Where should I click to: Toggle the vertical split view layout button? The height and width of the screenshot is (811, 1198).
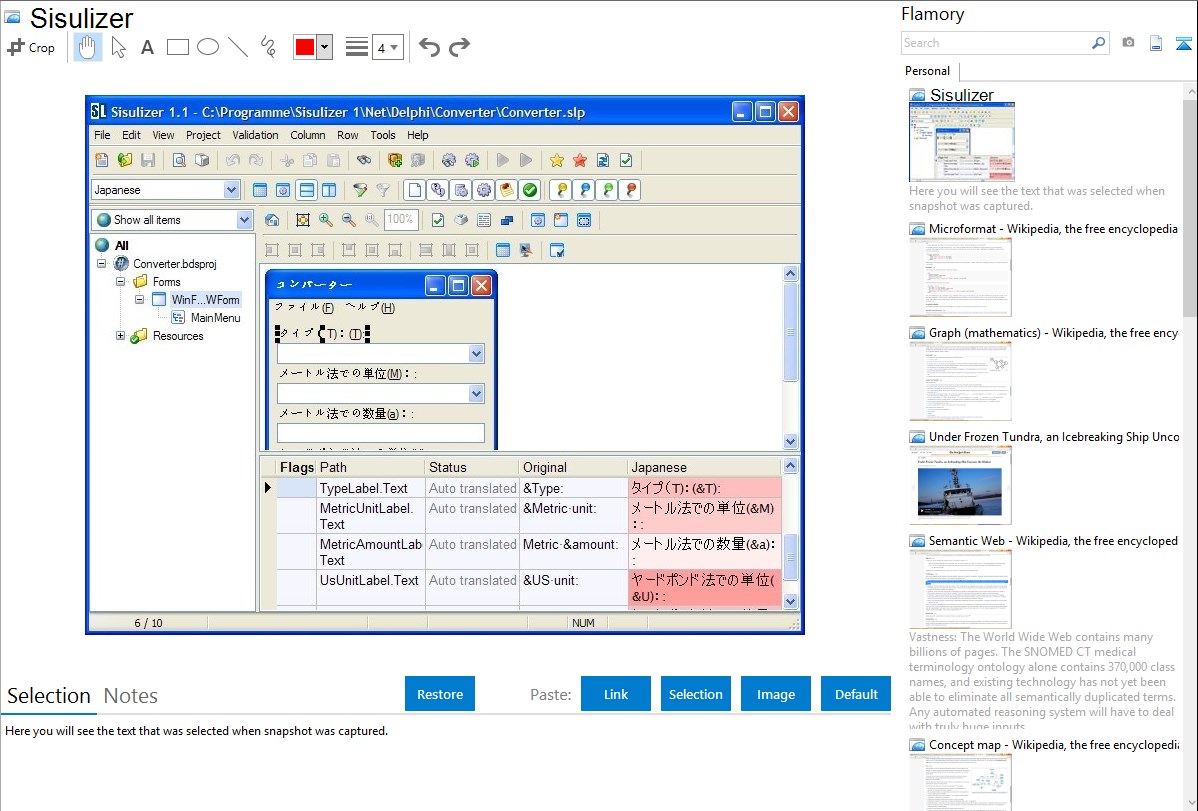tap(329, 190)
